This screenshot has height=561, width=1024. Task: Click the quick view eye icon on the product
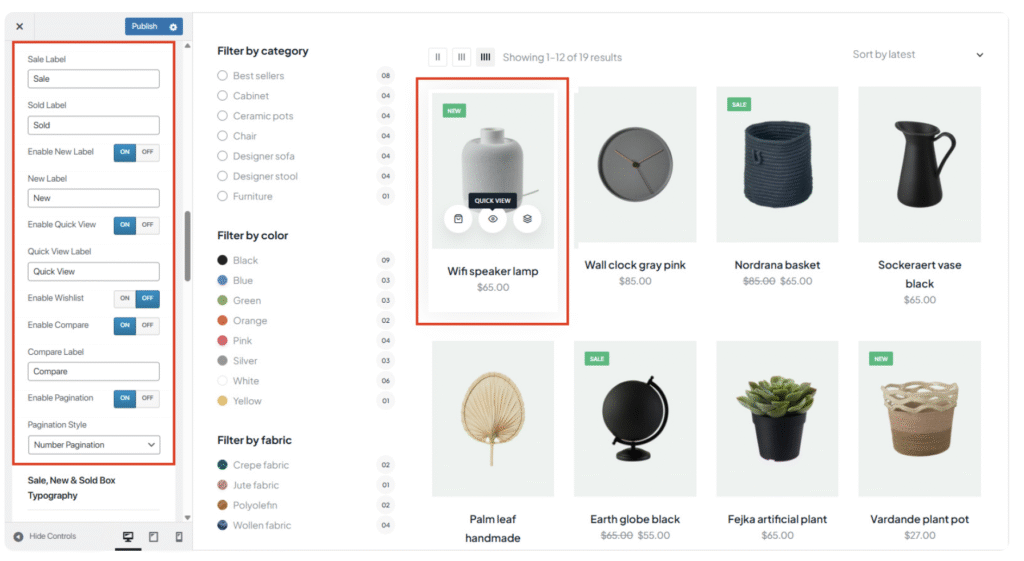tap(493, 219)
